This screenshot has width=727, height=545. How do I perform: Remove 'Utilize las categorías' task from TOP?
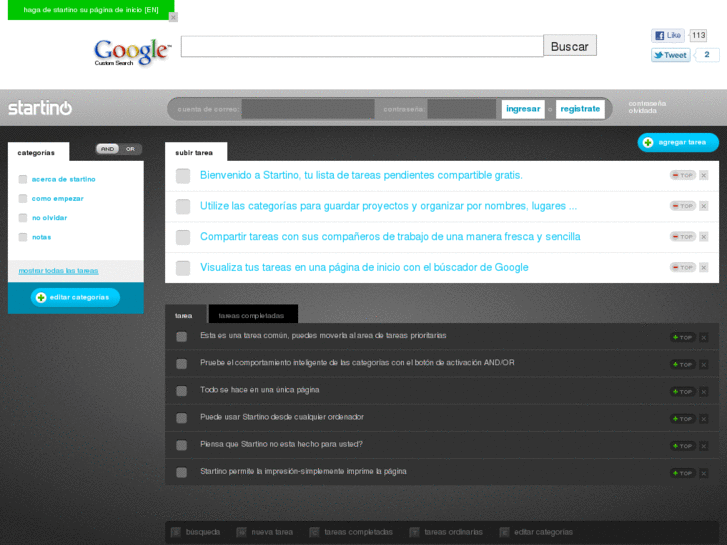coord(682,206)
